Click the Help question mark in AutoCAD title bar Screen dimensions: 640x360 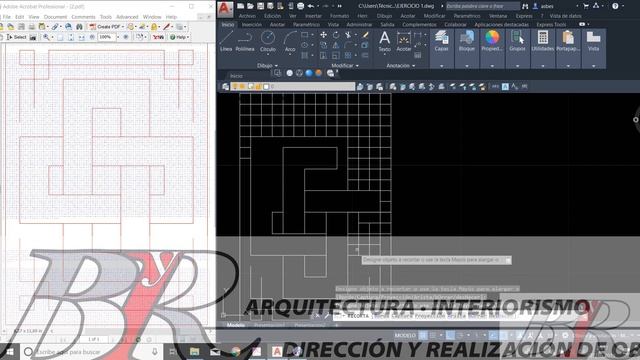[x=615, y=6]
